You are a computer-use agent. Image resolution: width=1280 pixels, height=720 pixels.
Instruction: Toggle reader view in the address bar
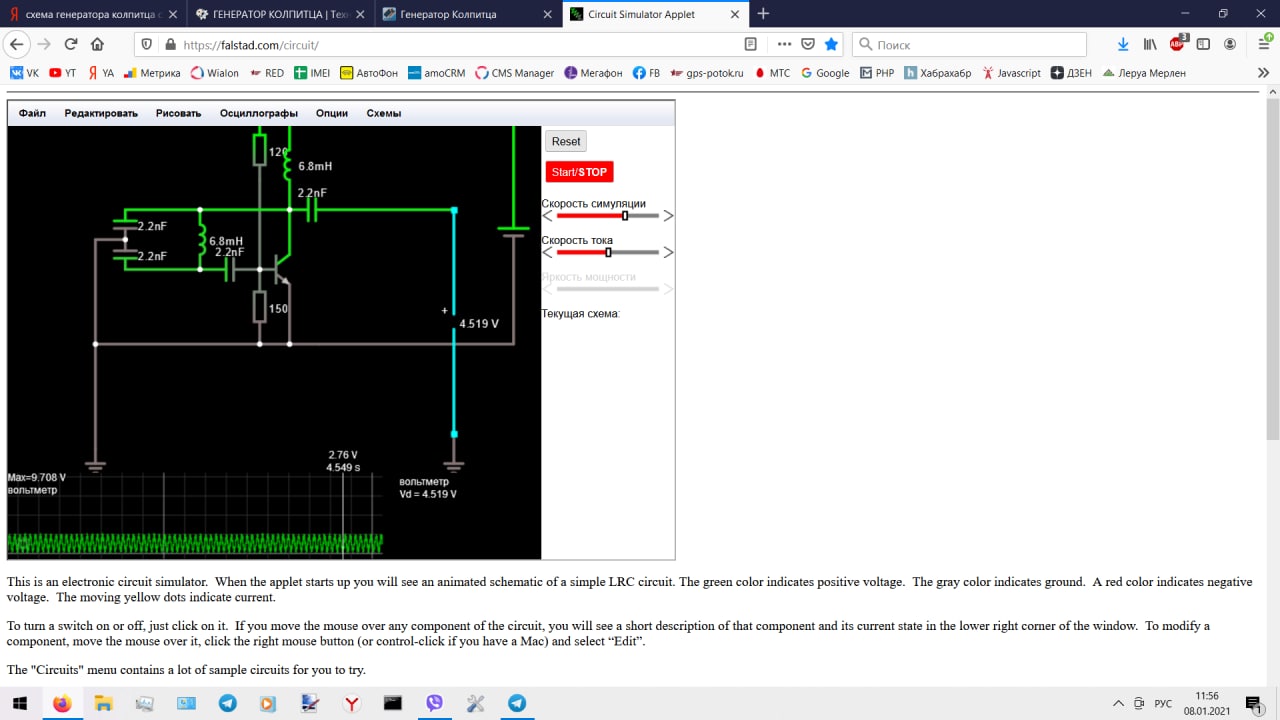(751, 44)
